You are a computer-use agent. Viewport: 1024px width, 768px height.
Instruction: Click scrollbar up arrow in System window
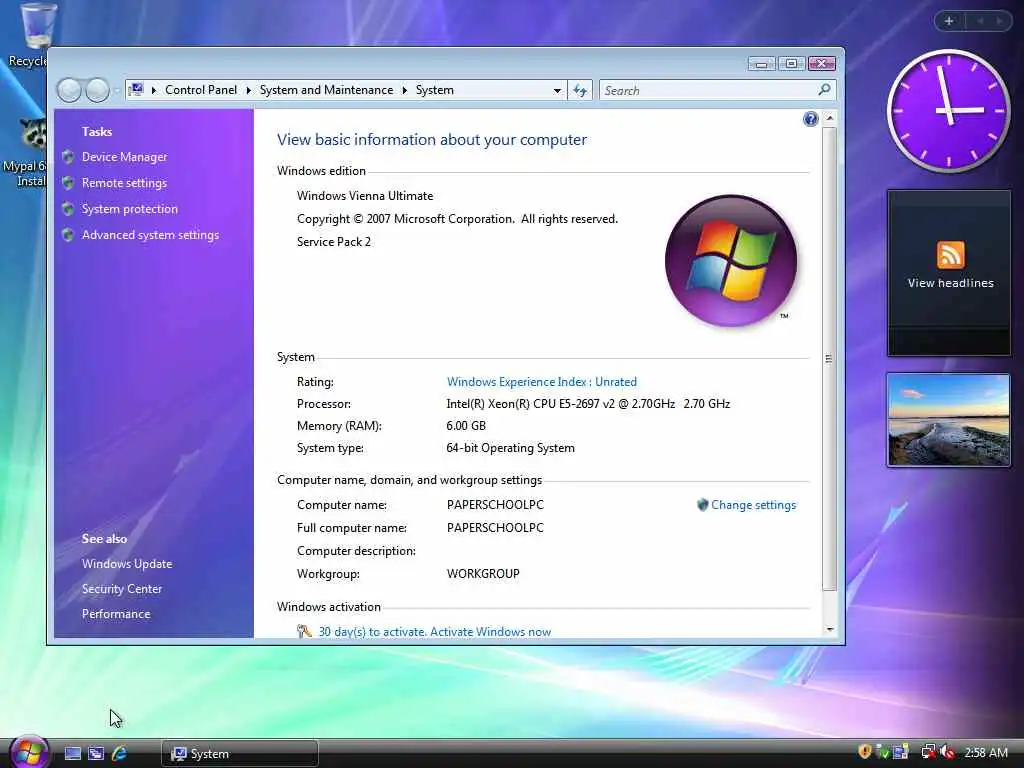click(829, 118)
